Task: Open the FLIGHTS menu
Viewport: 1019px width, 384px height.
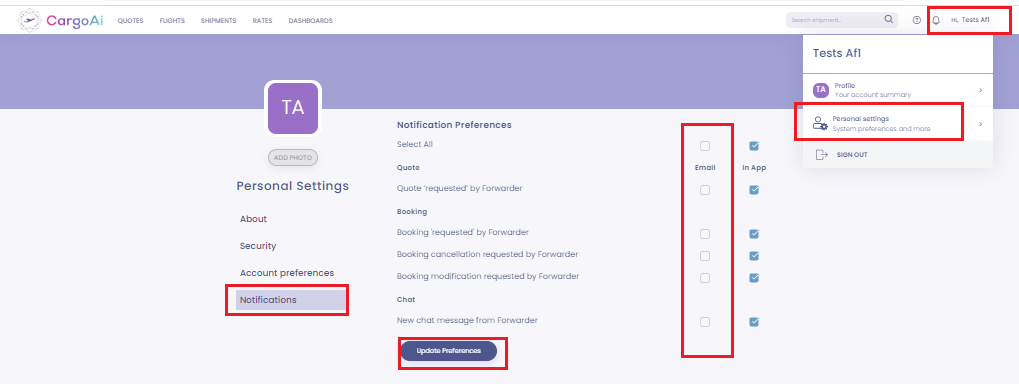Action: pyautogui.click(x=172, y=21)
